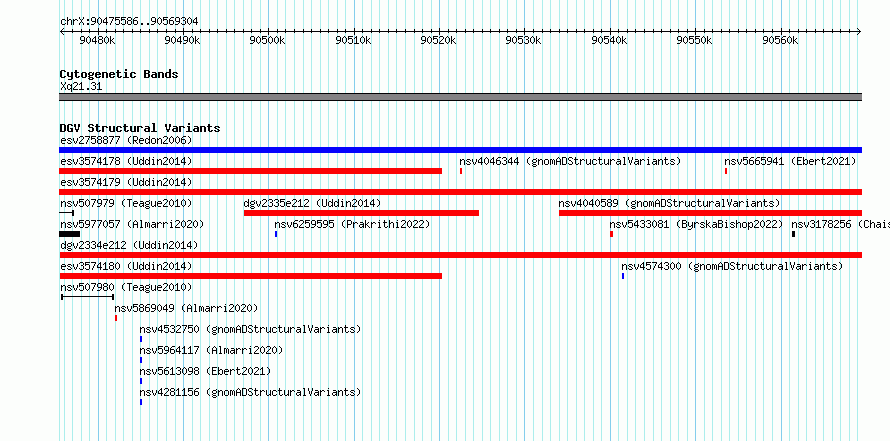890x441 pixels.
Task: Click the small red nsv4046344 marker
Action: 461,171
